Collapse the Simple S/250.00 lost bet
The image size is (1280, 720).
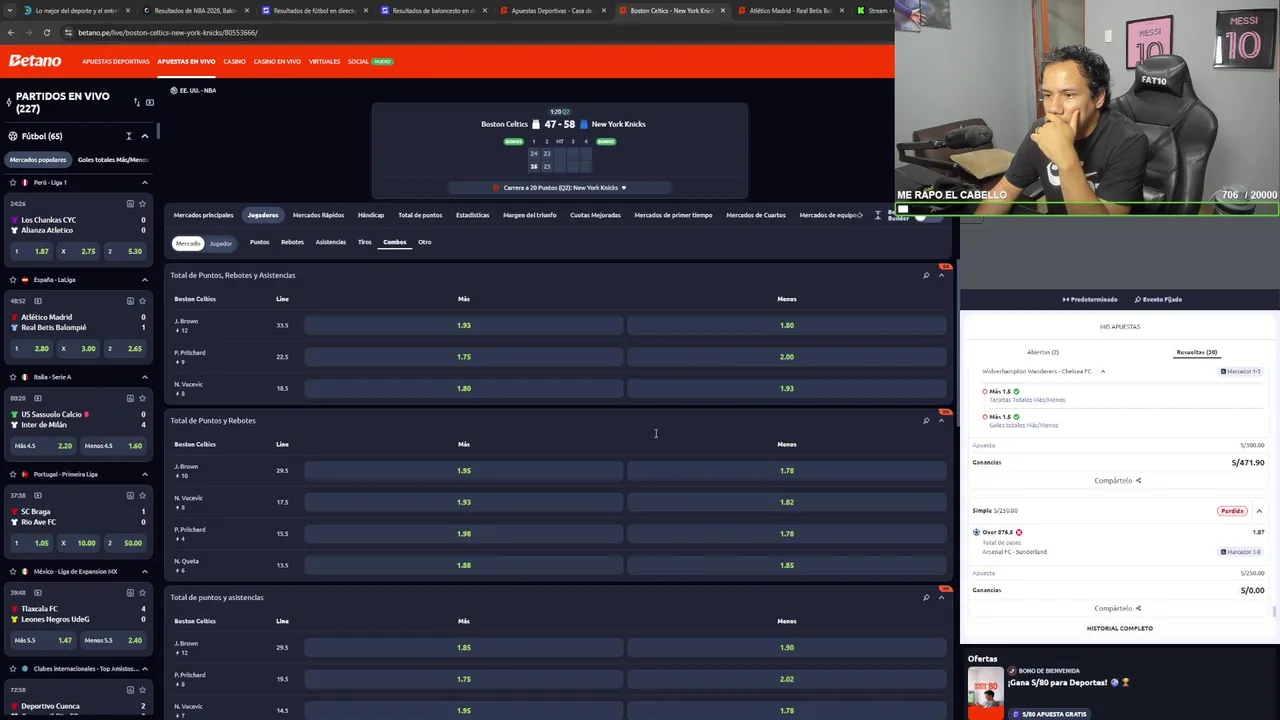pos(1259,511)
